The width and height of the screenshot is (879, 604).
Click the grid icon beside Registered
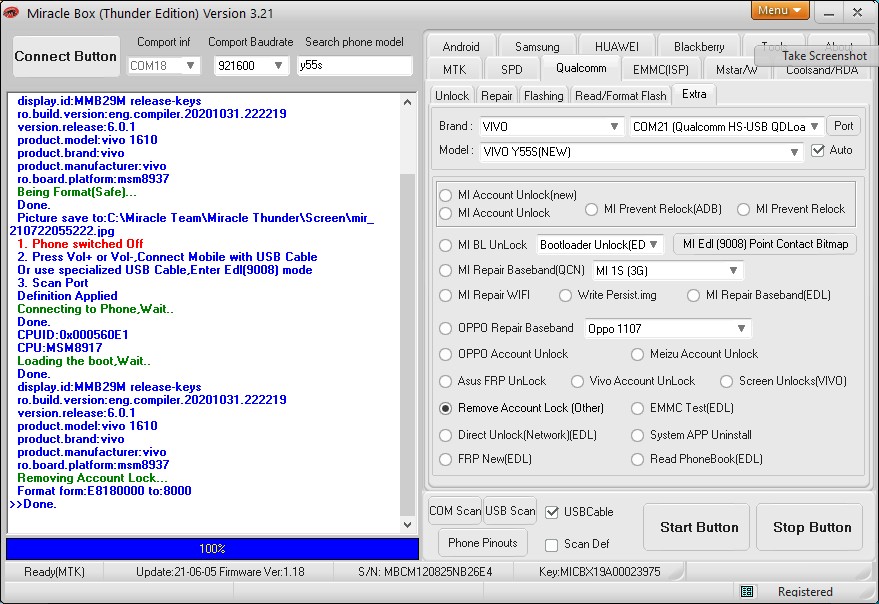click(747, 591)
